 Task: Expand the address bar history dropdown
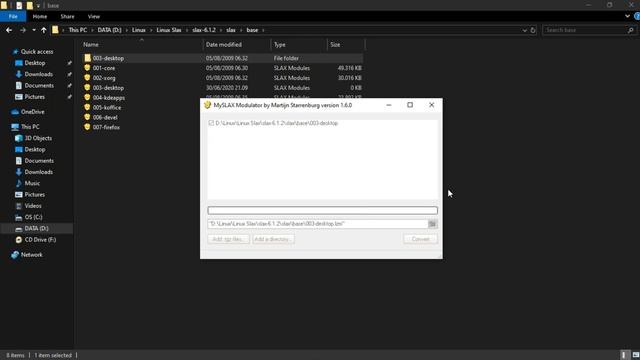tap(524, 30)
